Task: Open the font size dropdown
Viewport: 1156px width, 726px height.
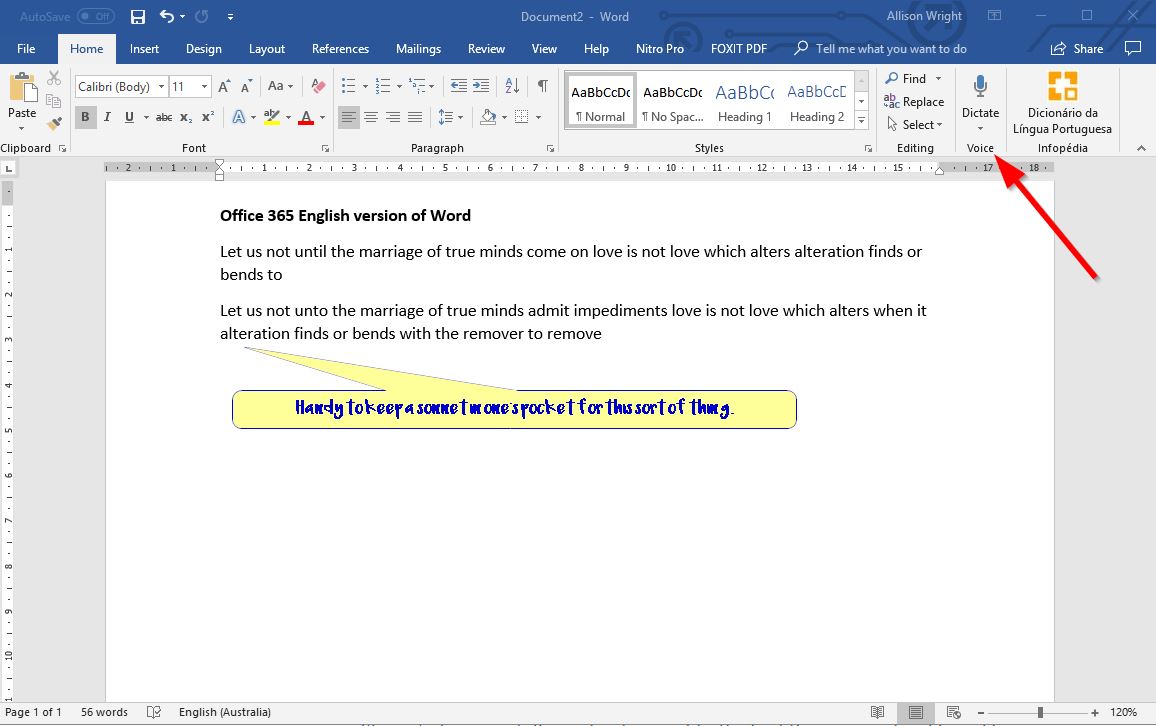Action: click(x=205, y=87)
